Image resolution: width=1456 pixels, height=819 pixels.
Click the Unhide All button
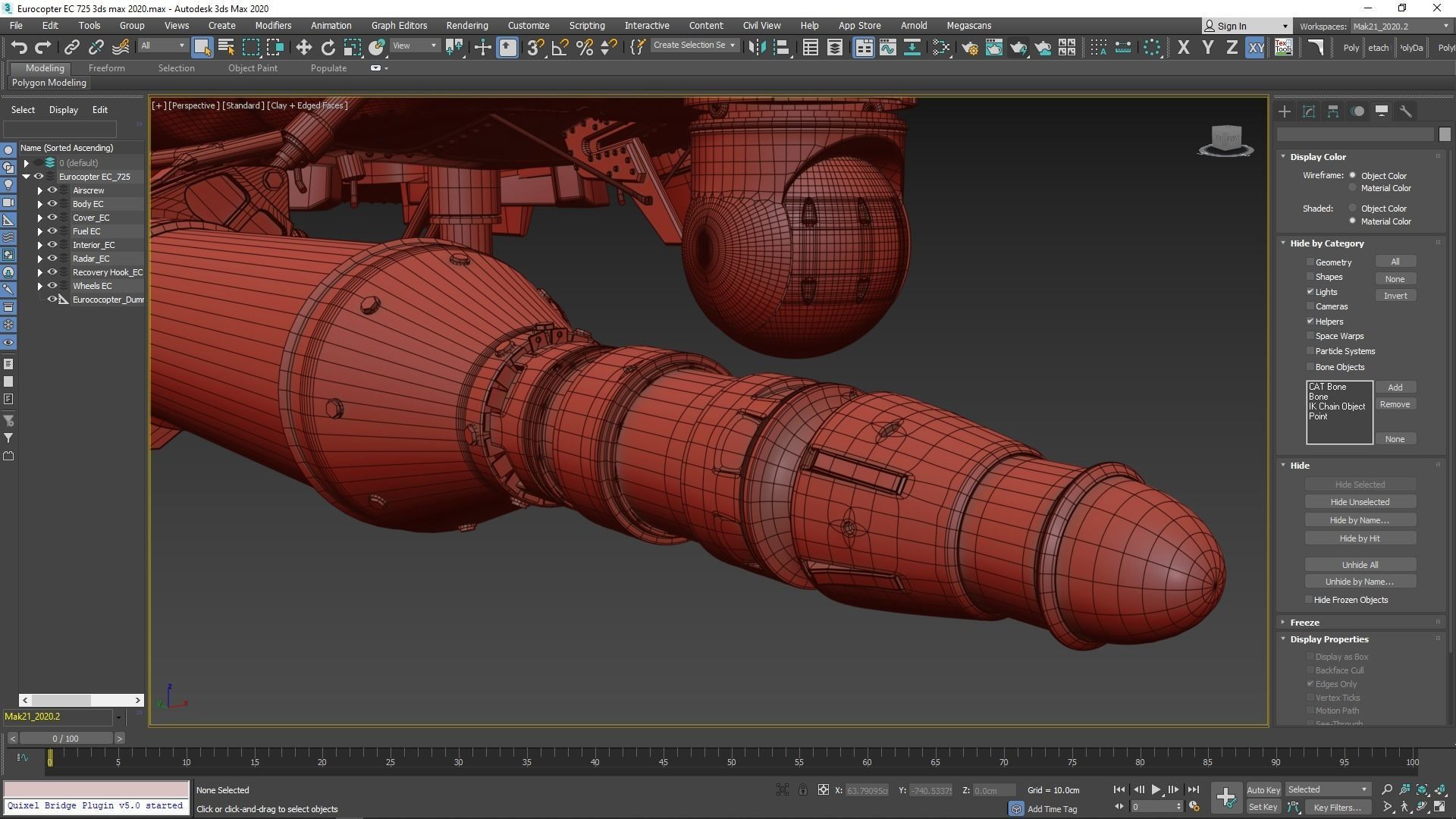coord(1359,564)
